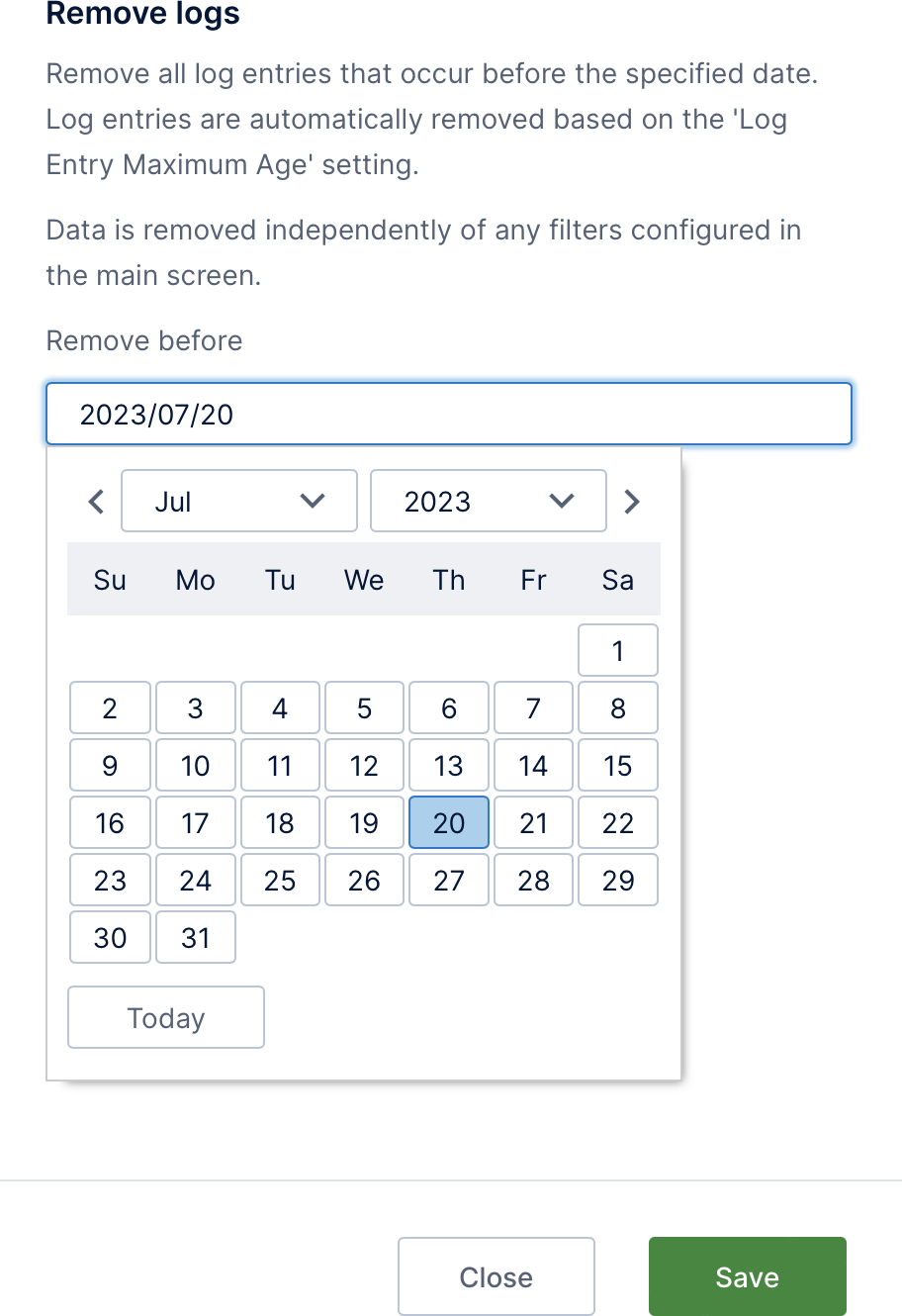Open the year selector dropdown
The height and width of the screenshot is (1316, 902).
pyautogui.click(x=488, y=501)
